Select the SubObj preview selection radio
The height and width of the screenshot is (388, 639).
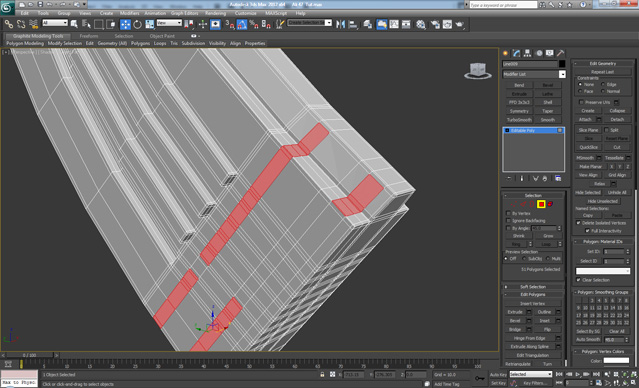tap(524, 259)
